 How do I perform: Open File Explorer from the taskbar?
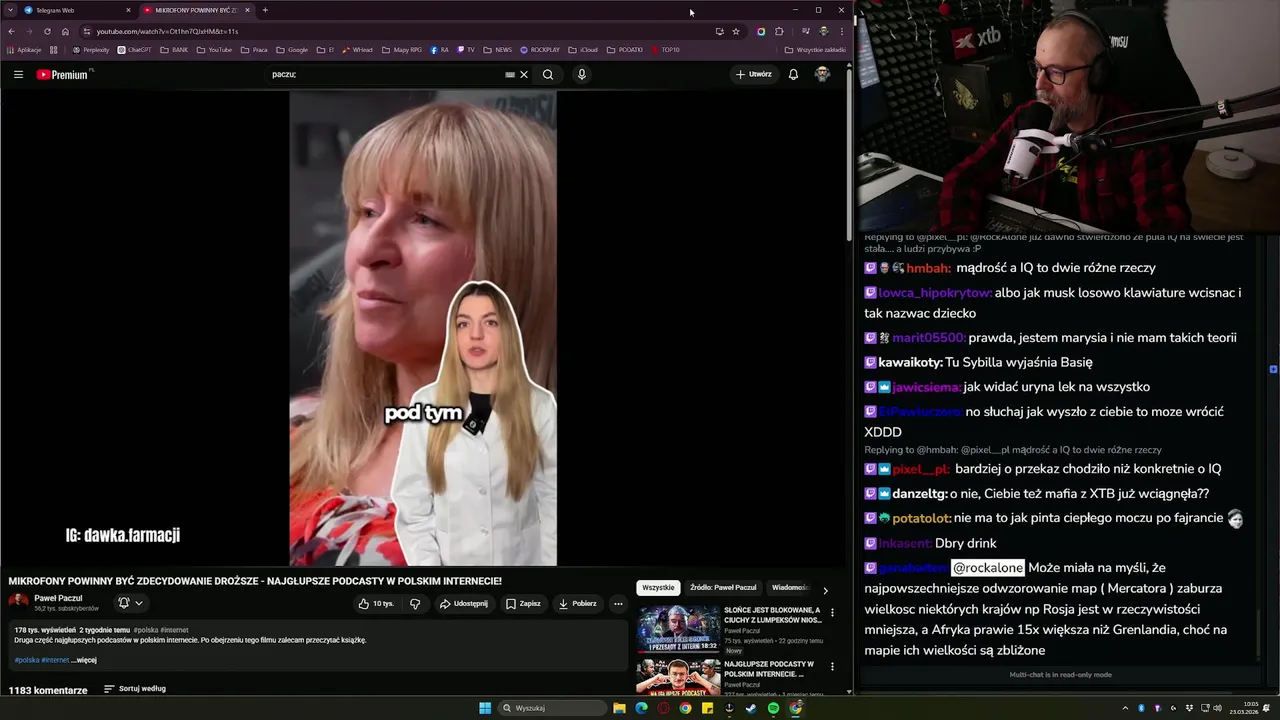619,708
